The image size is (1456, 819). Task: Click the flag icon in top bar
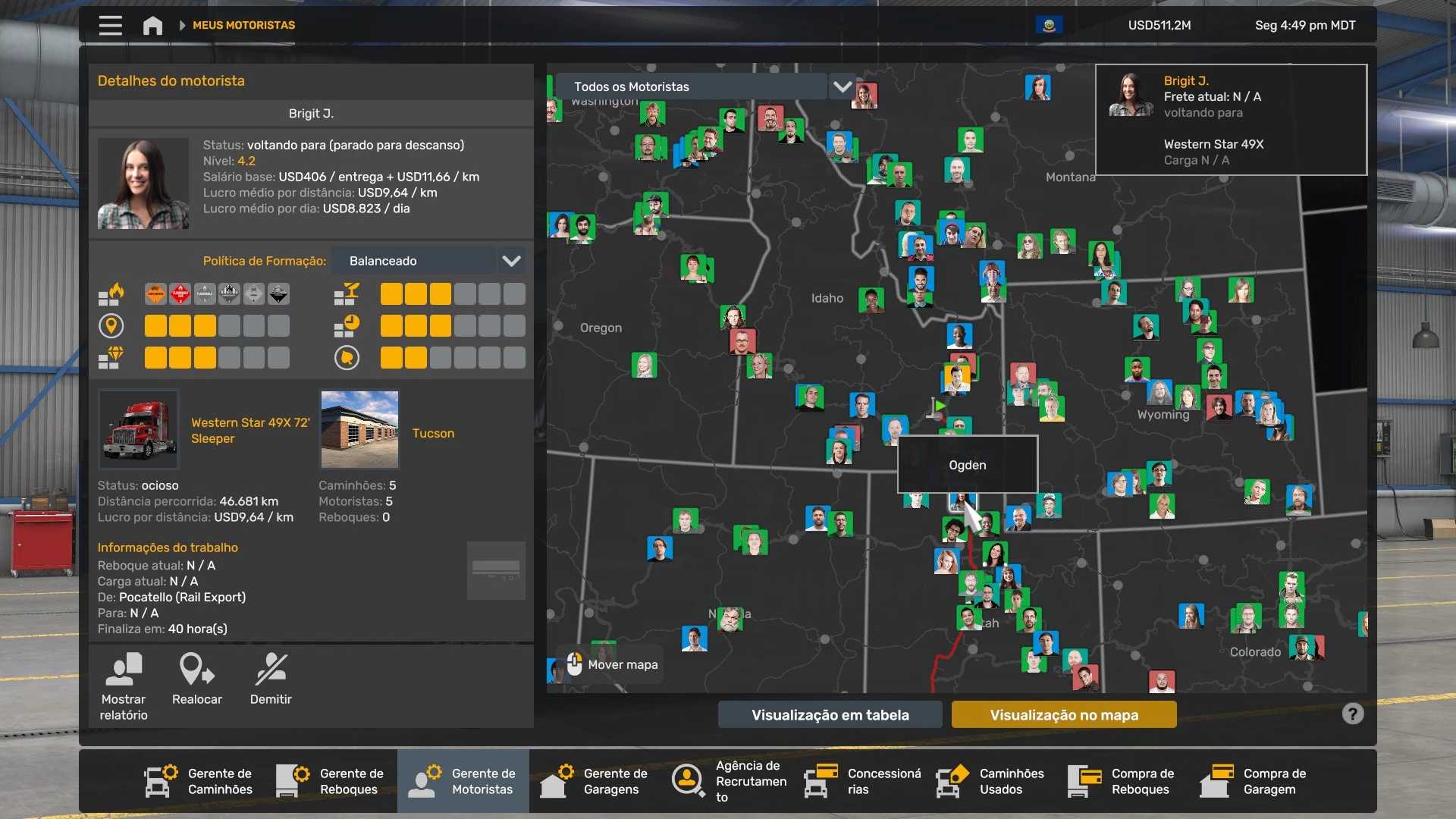click(1049, 25)
